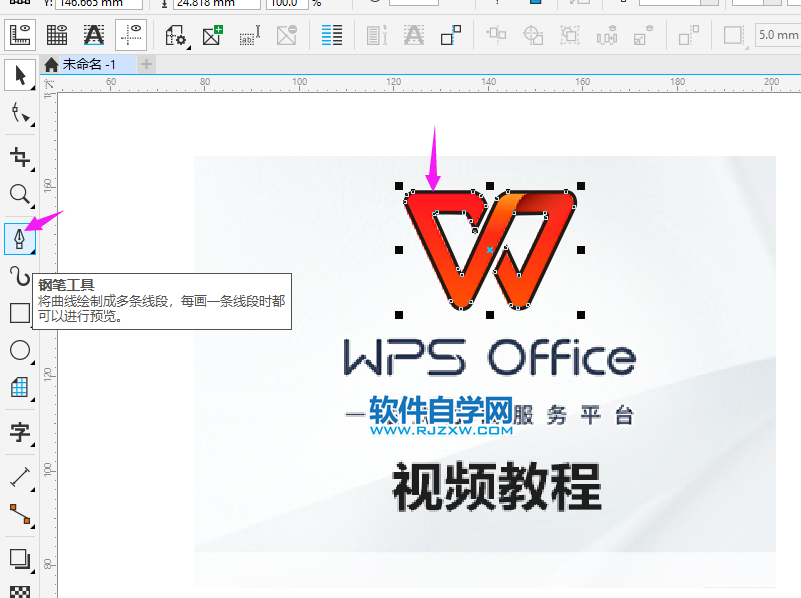Toggle rulers visibility
Image resolution: width=801 pixels, height=598 pixels.
tap(20, 35)
